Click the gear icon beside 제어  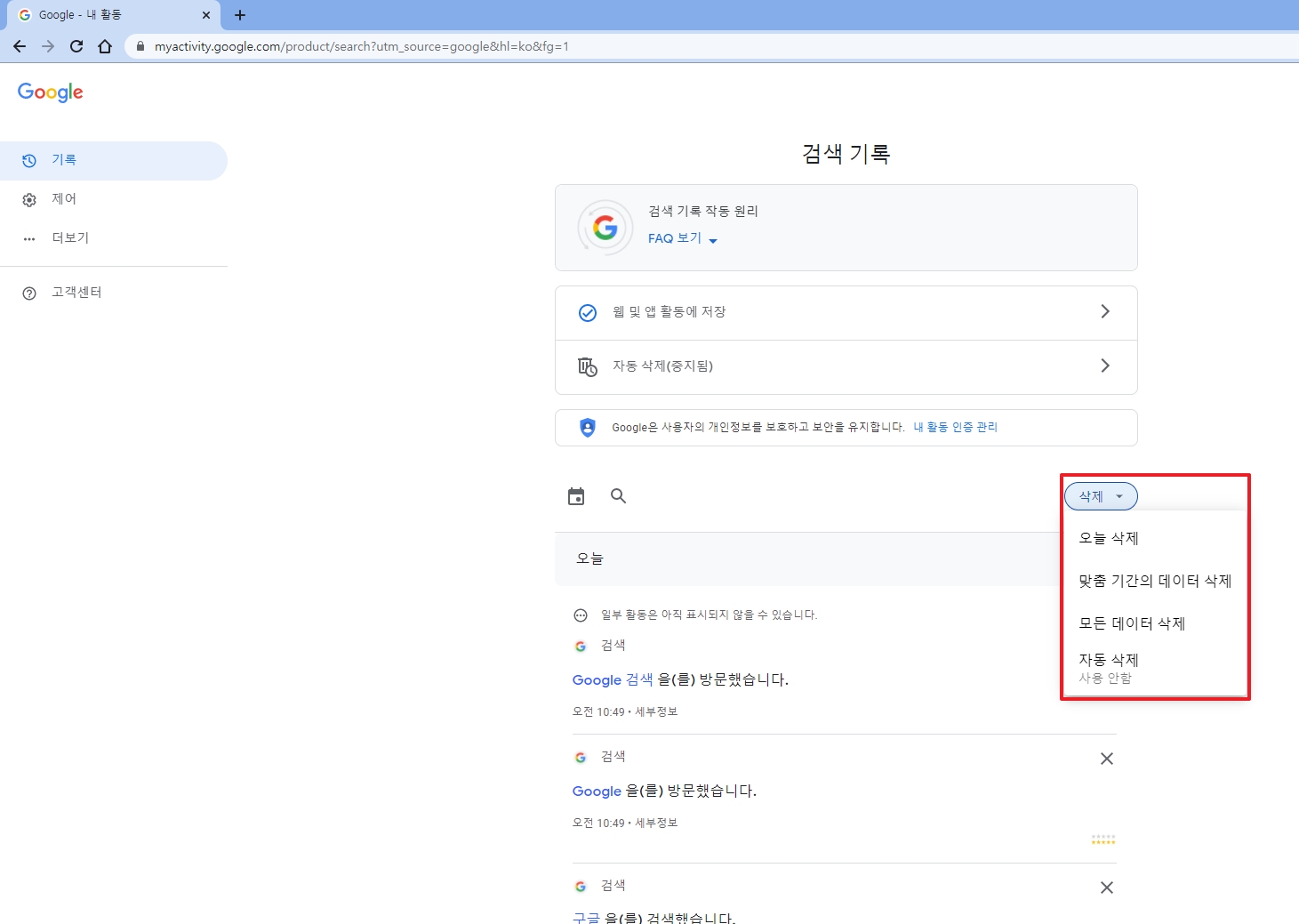click(x=29, y=200)
